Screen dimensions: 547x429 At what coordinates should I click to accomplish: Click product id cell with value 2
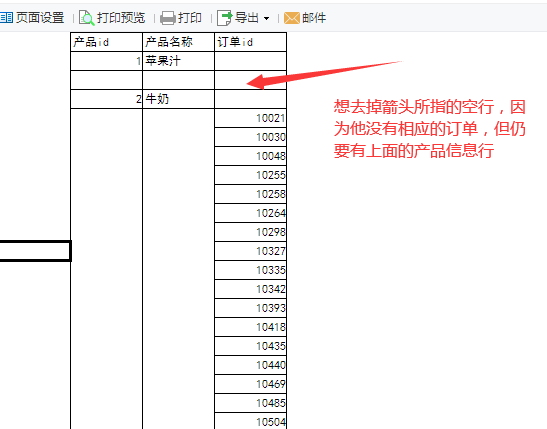pos(106,99)
